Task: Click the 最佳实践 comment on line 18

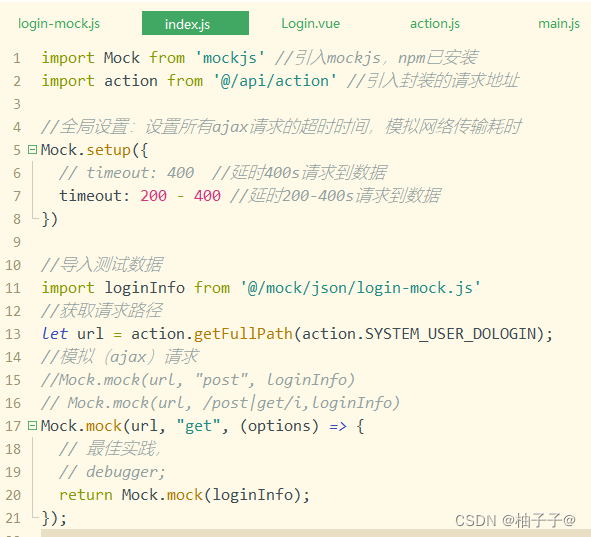Action: (x=121, y=449)
